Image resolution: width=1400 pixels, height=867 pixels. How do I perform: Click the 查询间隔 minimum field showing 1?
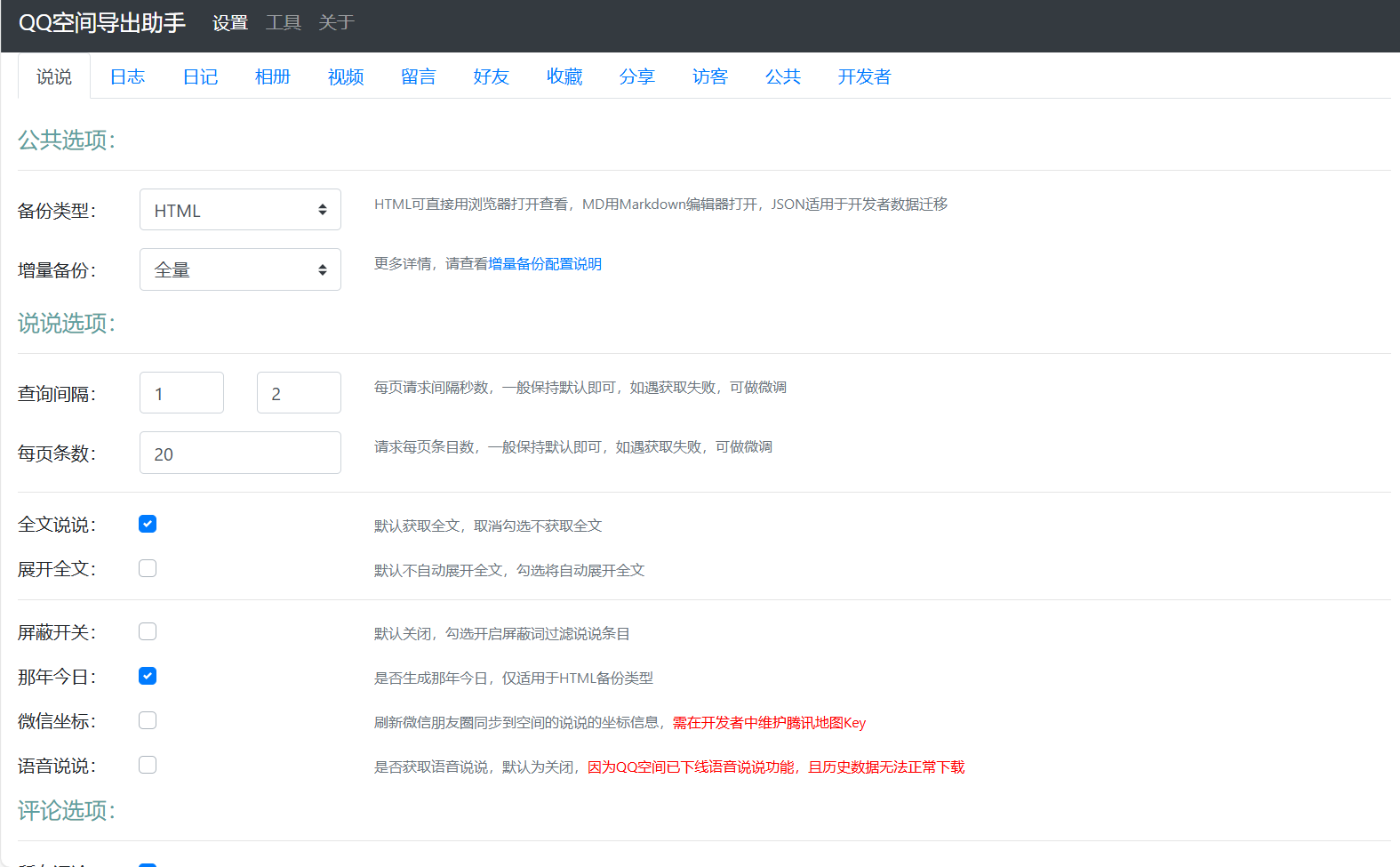tap(181, 393)
